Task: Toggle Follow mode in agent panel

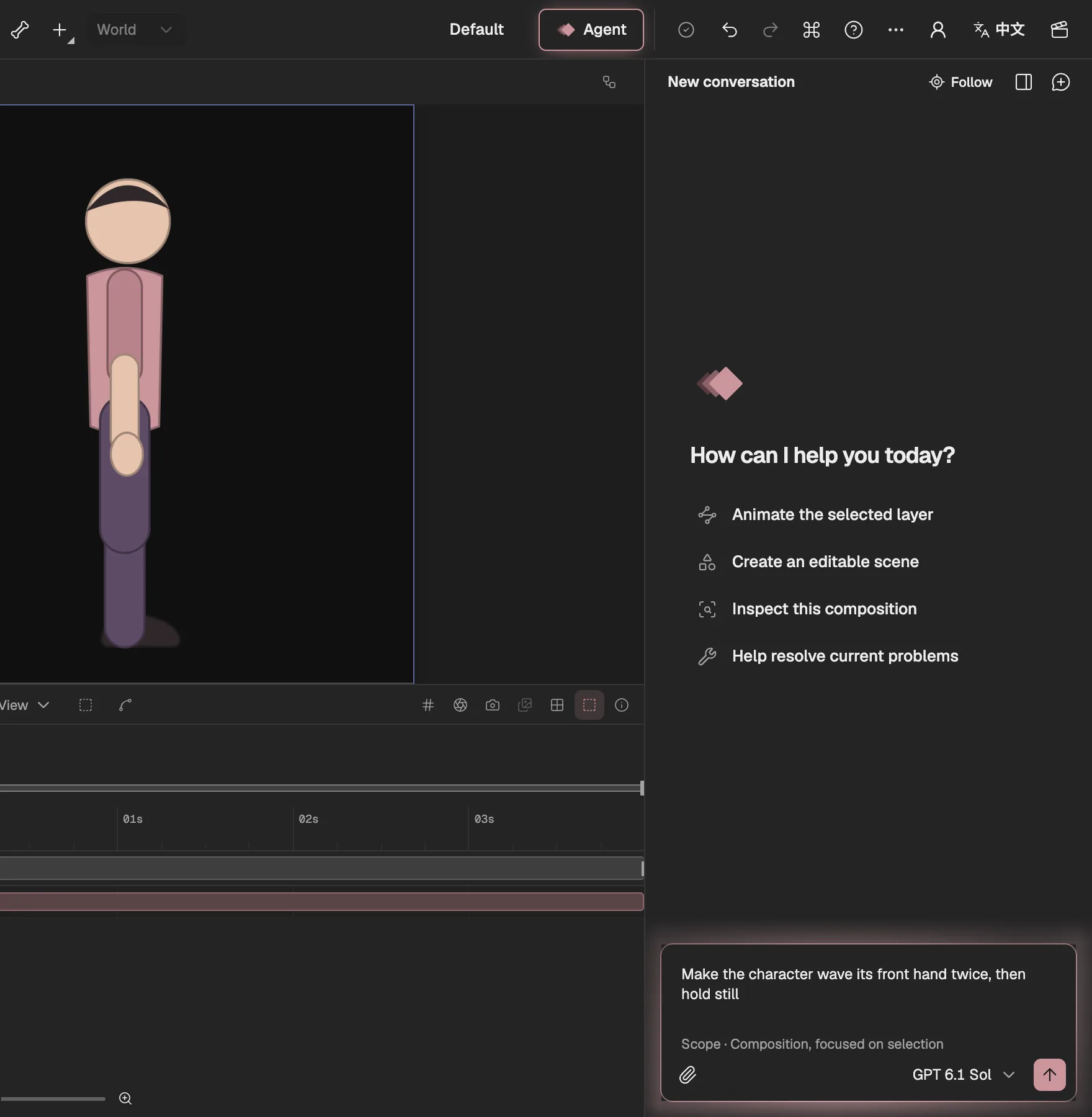Action: point(960,82)
